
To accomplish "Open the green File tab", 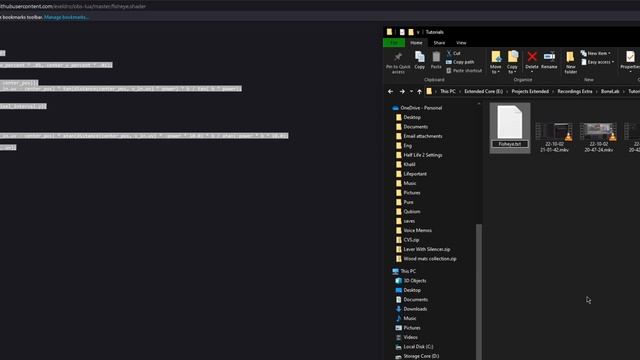I will click(x=394, y=43).
